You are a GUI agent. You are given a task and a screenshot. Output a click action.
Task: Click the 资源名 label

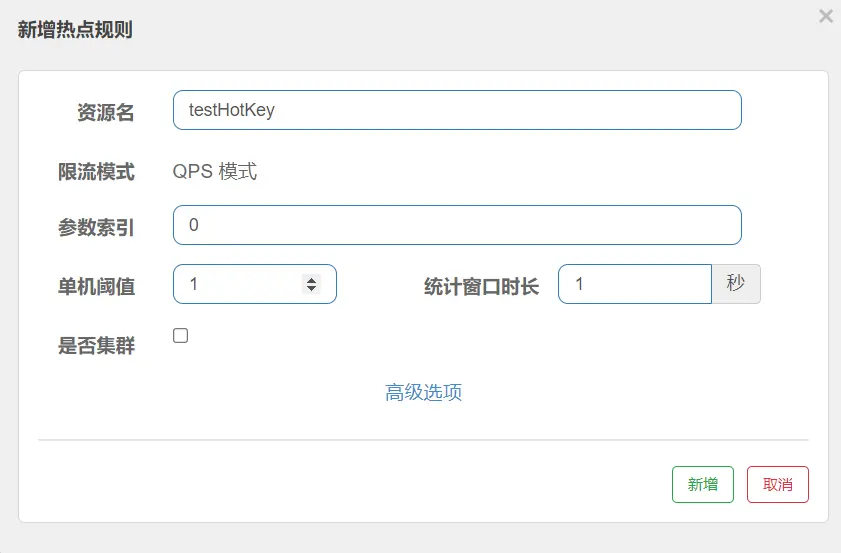click(106, 113)
